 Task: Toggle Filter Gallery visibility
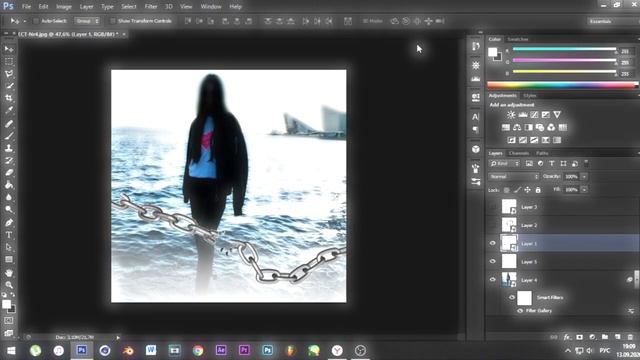click(520, 311)
